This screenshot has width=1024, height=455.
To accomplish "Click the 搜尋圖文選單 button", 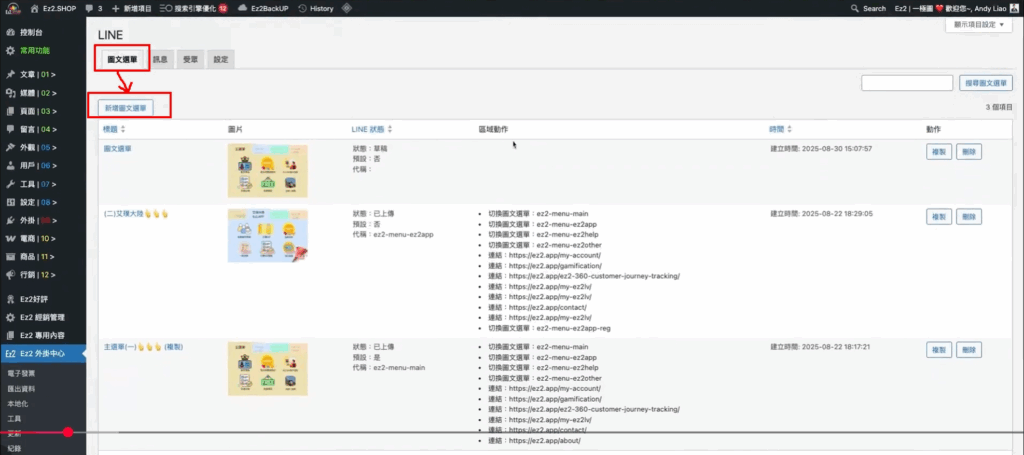I will click(x=985, y=83).
